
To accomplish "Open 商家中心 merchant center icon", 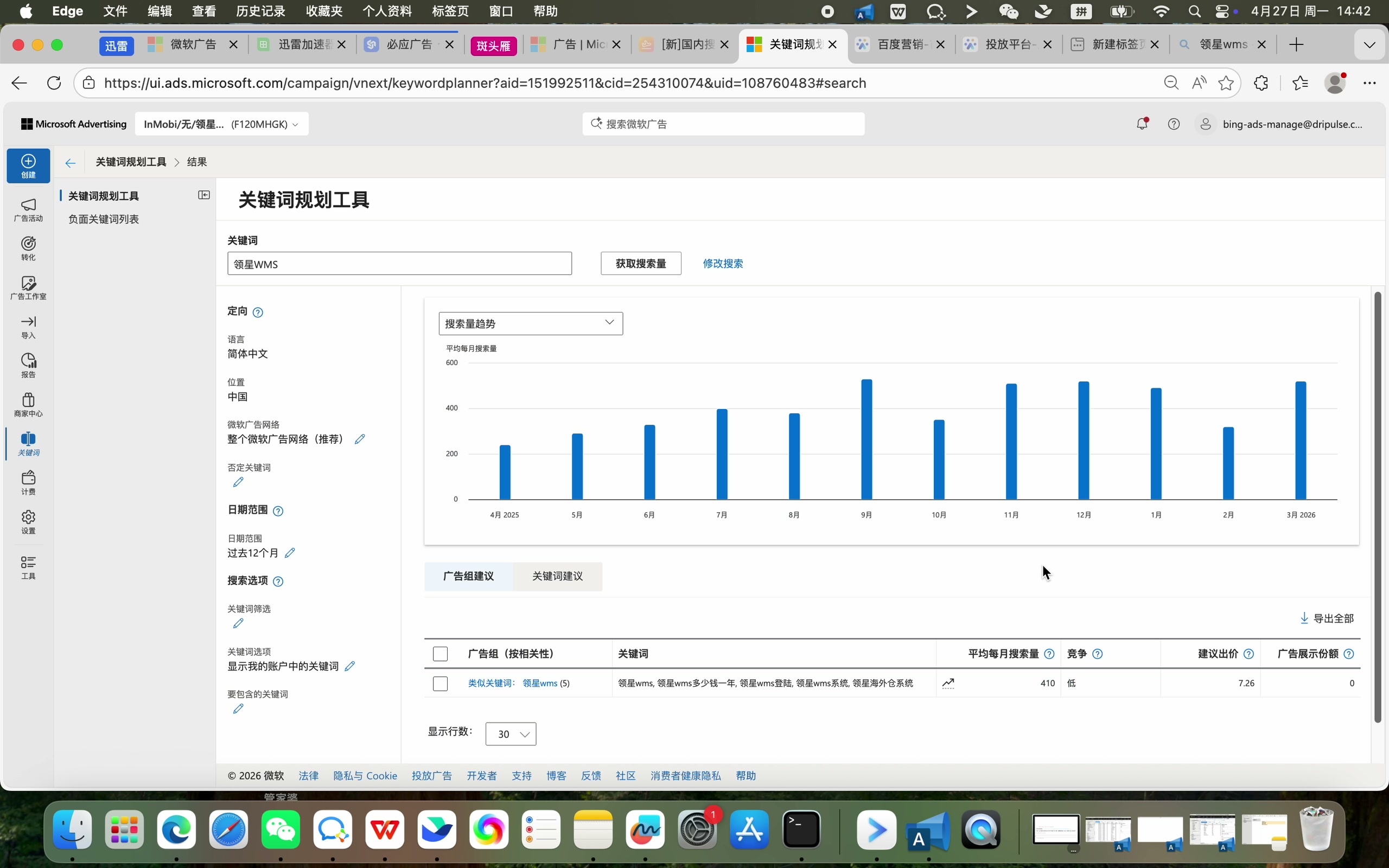I will [x=28, y=405].
